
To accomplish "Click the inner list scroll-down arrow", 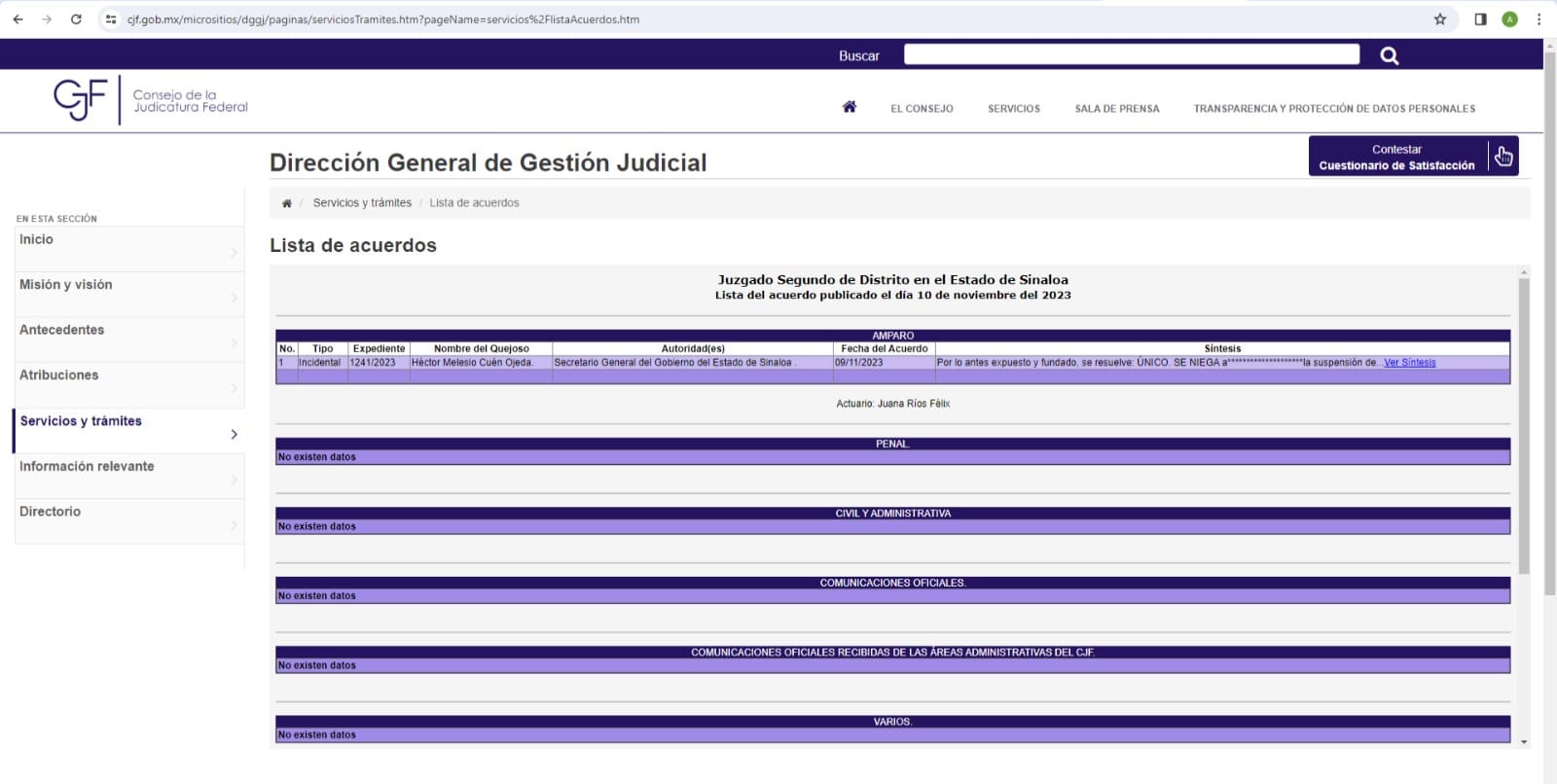I will pyautogui.click(x=1524, y=742).
